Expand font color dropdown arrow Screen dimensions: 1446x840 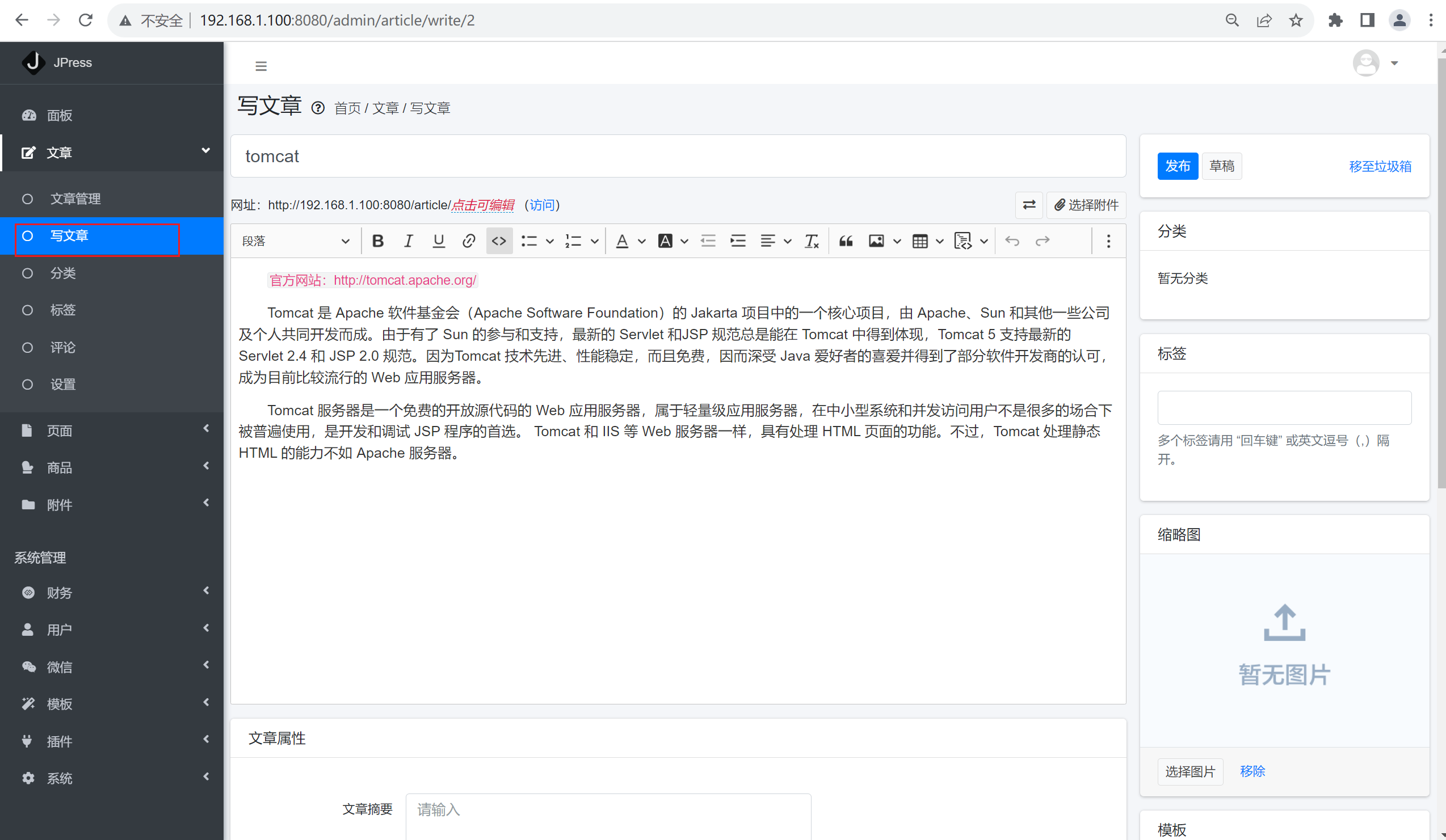click(x=642, y=242)
